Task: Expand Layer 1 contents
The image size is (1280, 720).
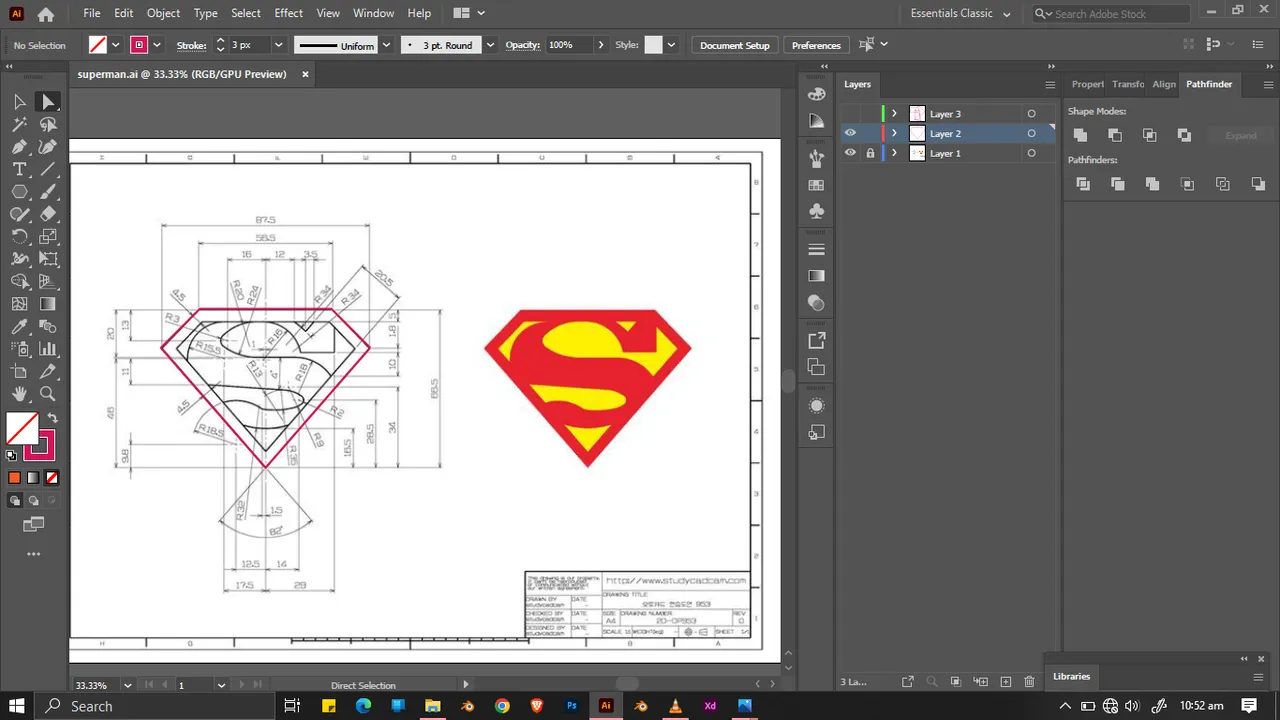Action: pos(895,153)
